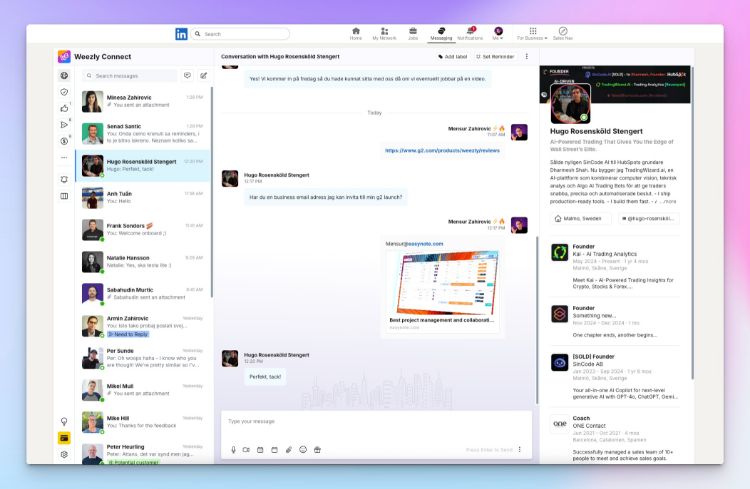Expand the Me profile menu

point(498,33)
